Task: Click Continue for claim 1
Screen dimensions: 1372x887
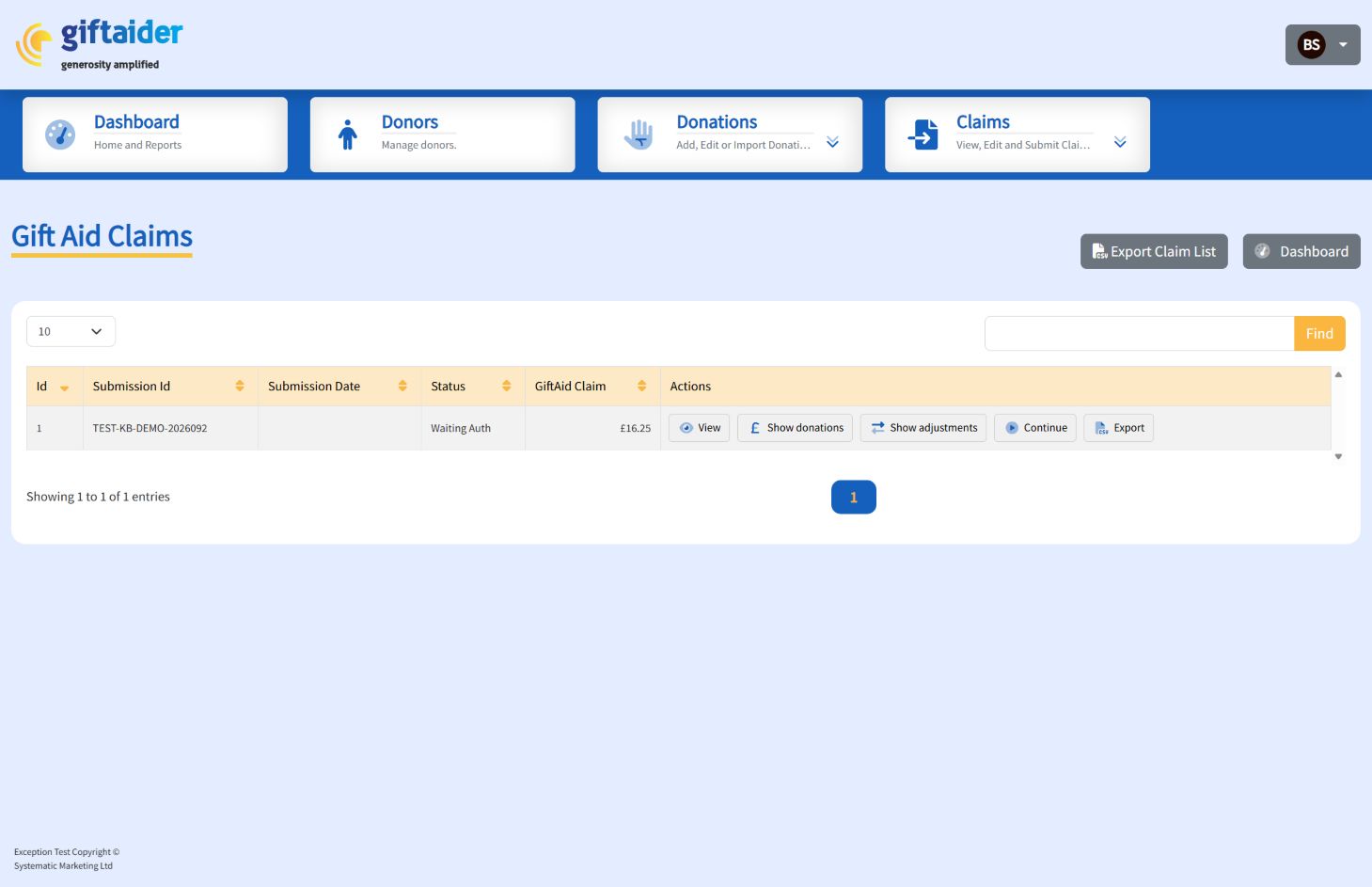Action: click(x=1035, y=428)
